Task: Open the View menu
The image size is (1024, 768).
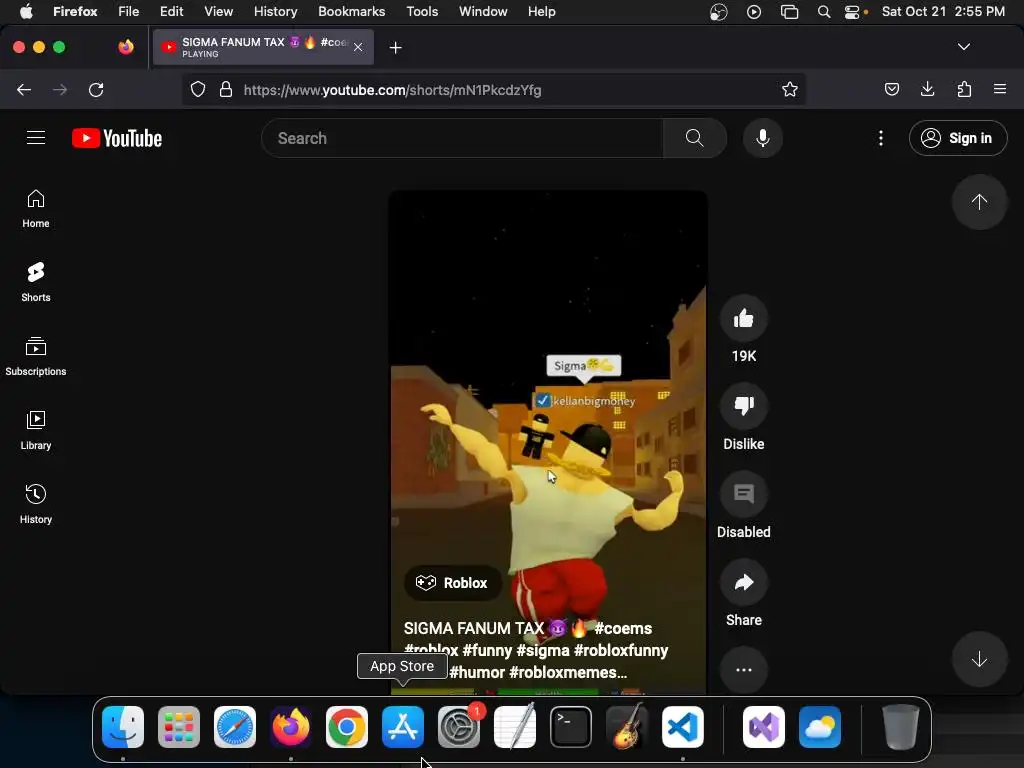Action: point(218,12)
